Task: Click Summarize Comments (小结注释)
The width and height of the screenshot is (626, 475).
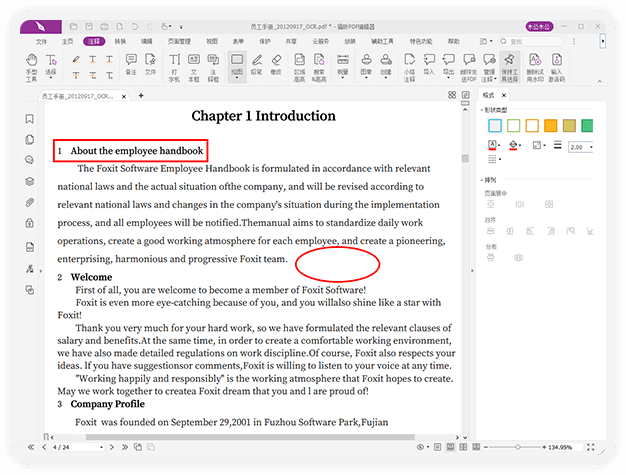Action: pos(409,67)
